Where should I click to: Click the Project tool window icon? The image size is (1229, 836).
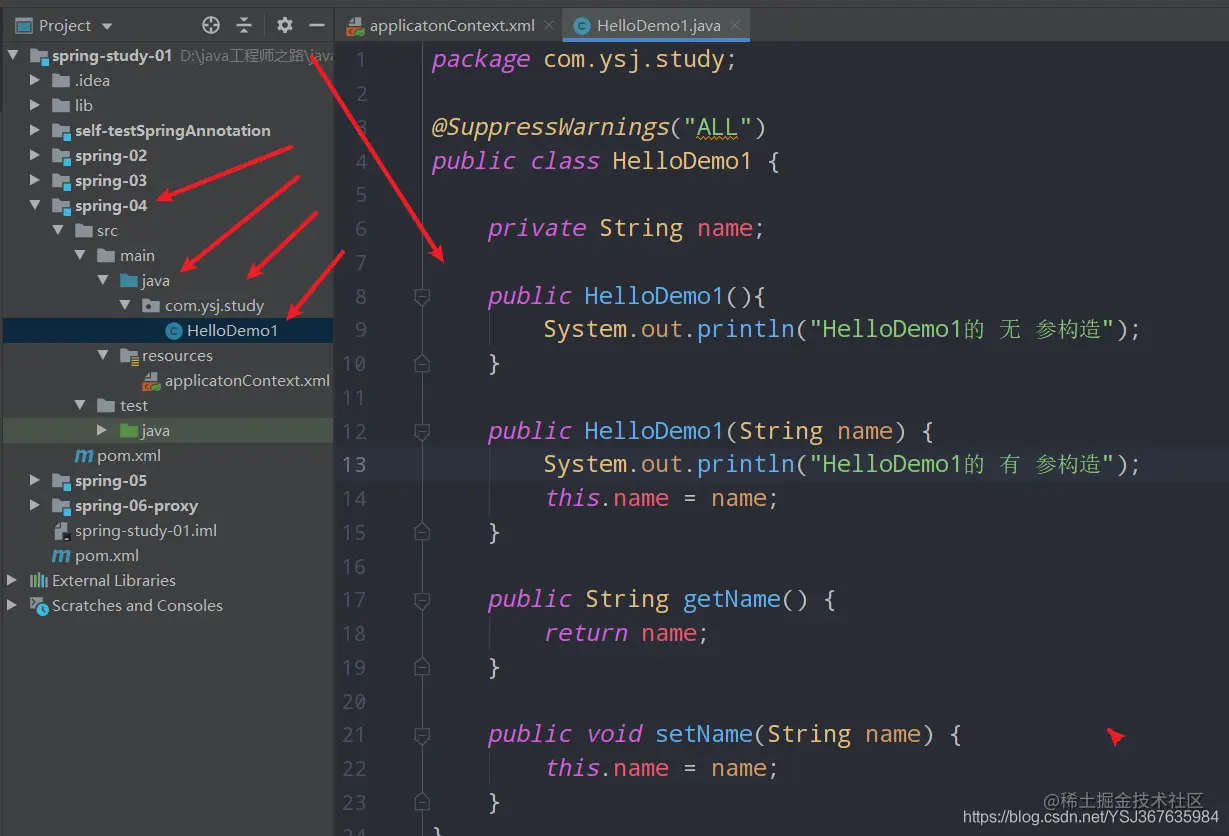[22, 26]
